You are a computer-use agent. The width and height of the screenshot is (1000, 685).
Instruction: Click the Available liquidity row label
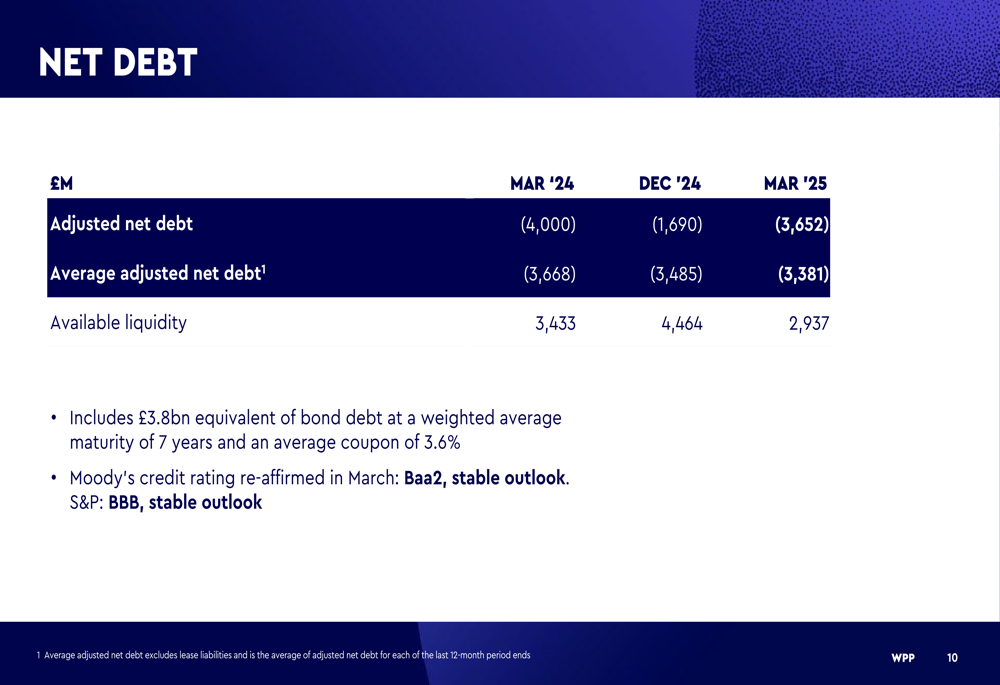tap(119, 323)
